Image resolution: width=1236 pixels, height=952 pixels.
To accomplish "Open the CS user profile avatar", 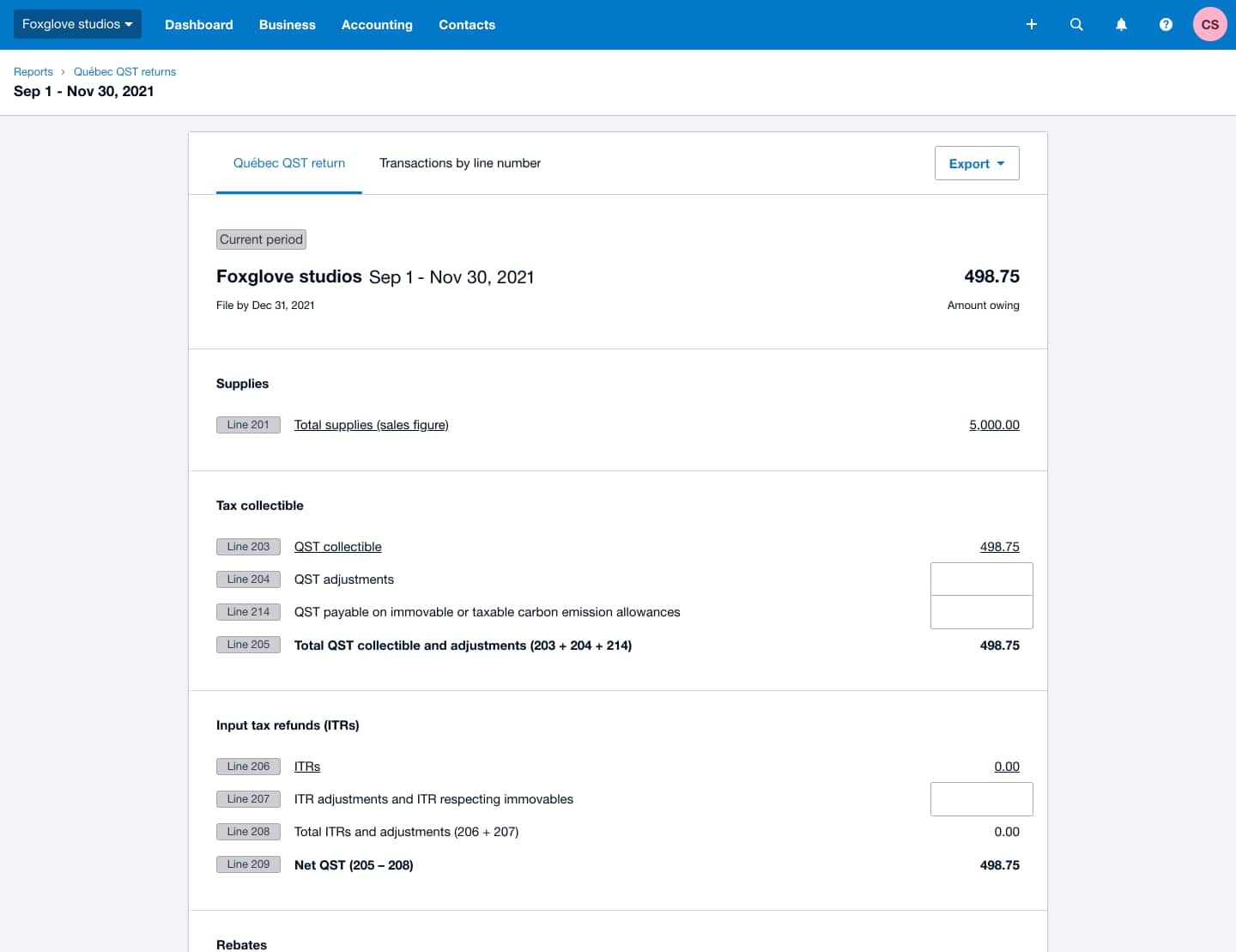I will [1209, 25].
